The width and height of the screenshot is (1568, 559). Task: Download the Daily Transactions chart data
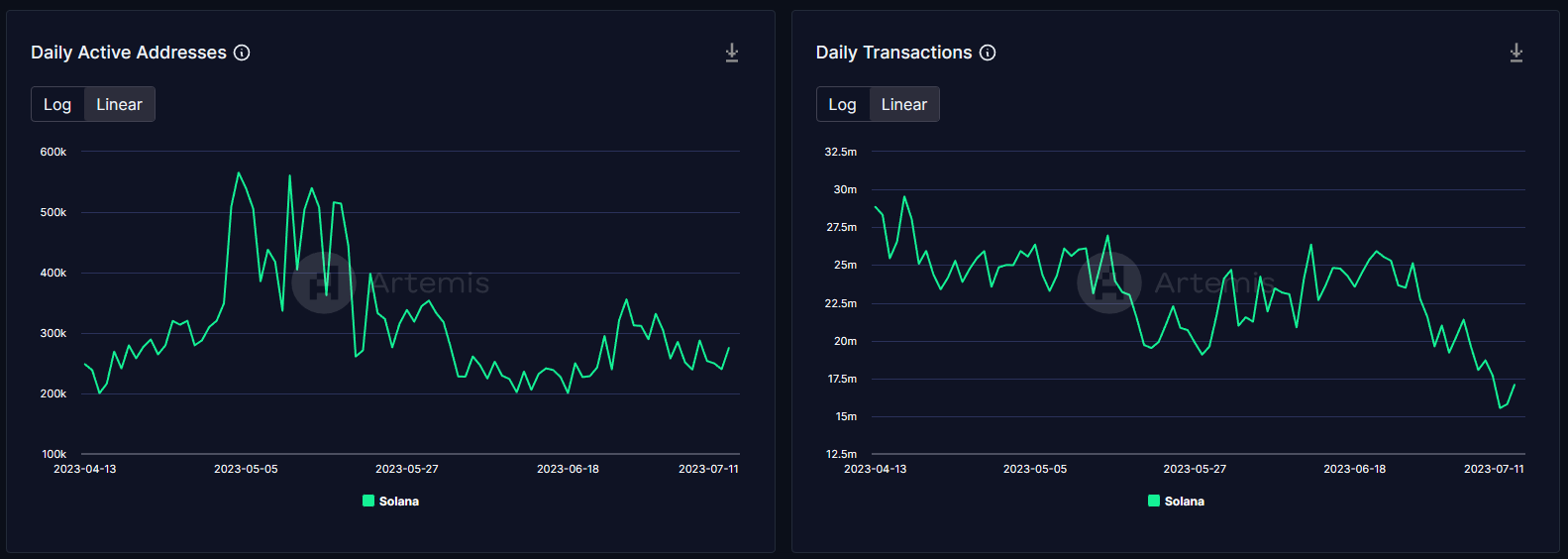point(1516,53)
